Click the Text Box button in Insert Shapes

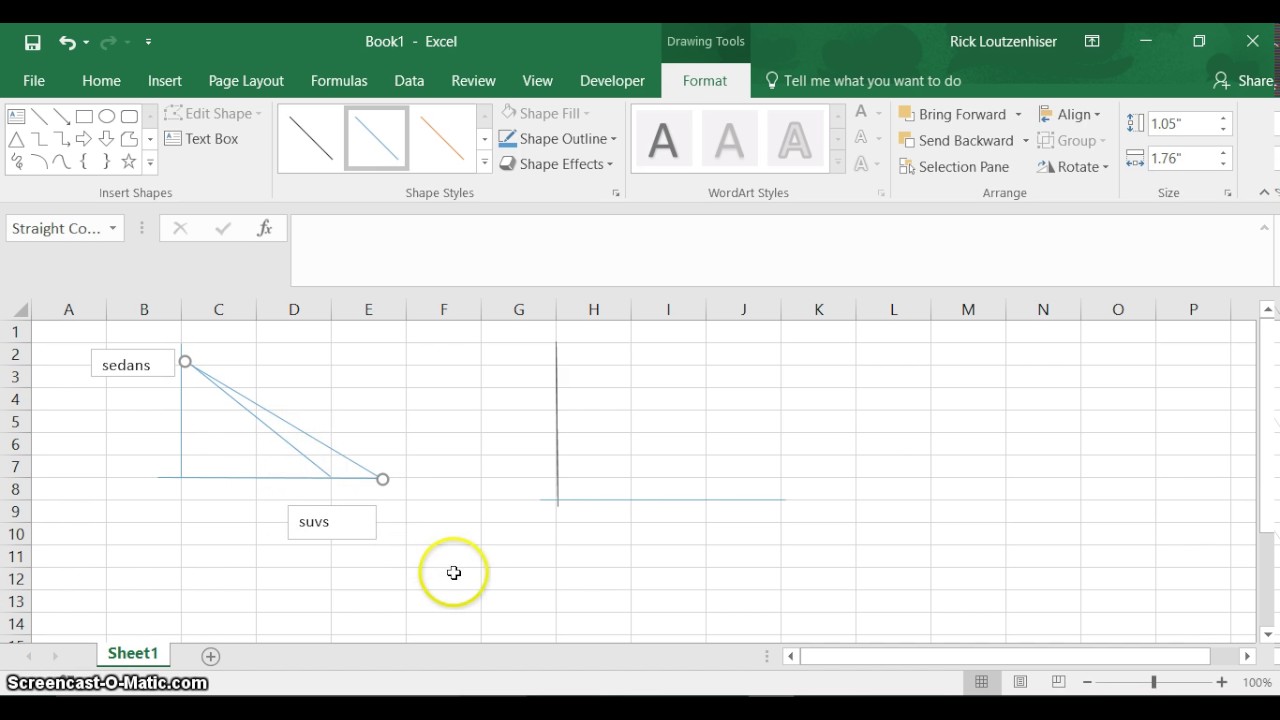201,139
